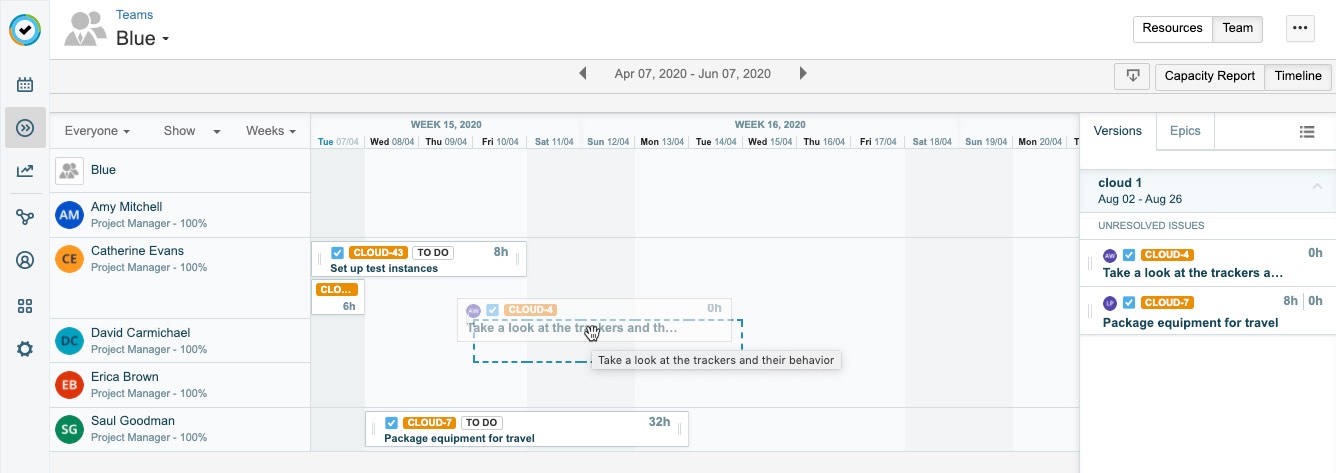The height and width of the screenshot is (473, 1336).
Task: Click the drag grip of panel CLOUD-4 issue
Action: point(1090,263)
